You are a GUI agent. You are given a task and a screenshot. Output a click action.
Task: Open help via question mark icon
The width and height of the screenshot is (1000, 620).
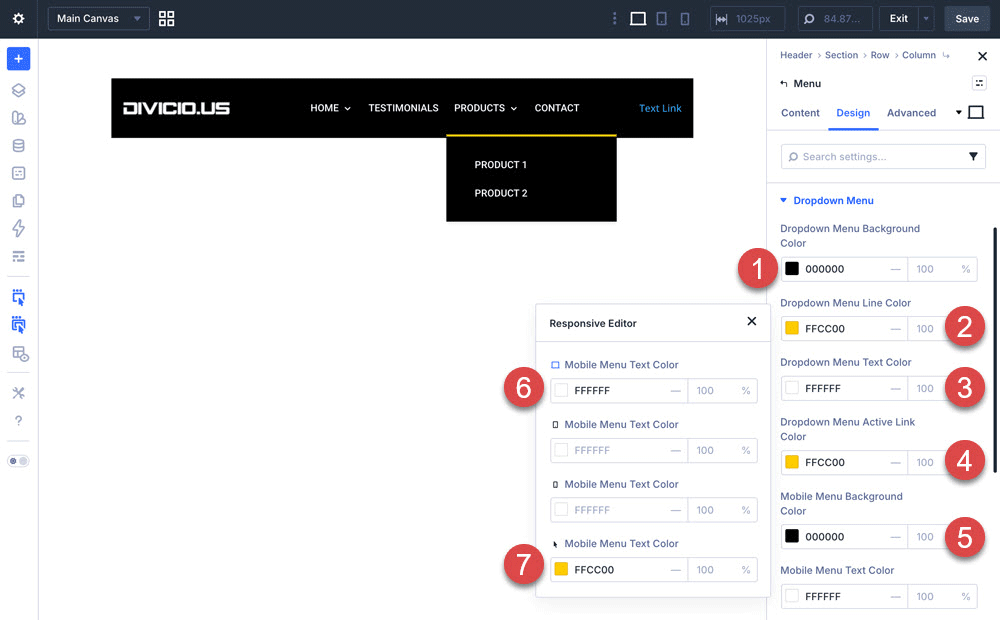[x=18, y=421]
